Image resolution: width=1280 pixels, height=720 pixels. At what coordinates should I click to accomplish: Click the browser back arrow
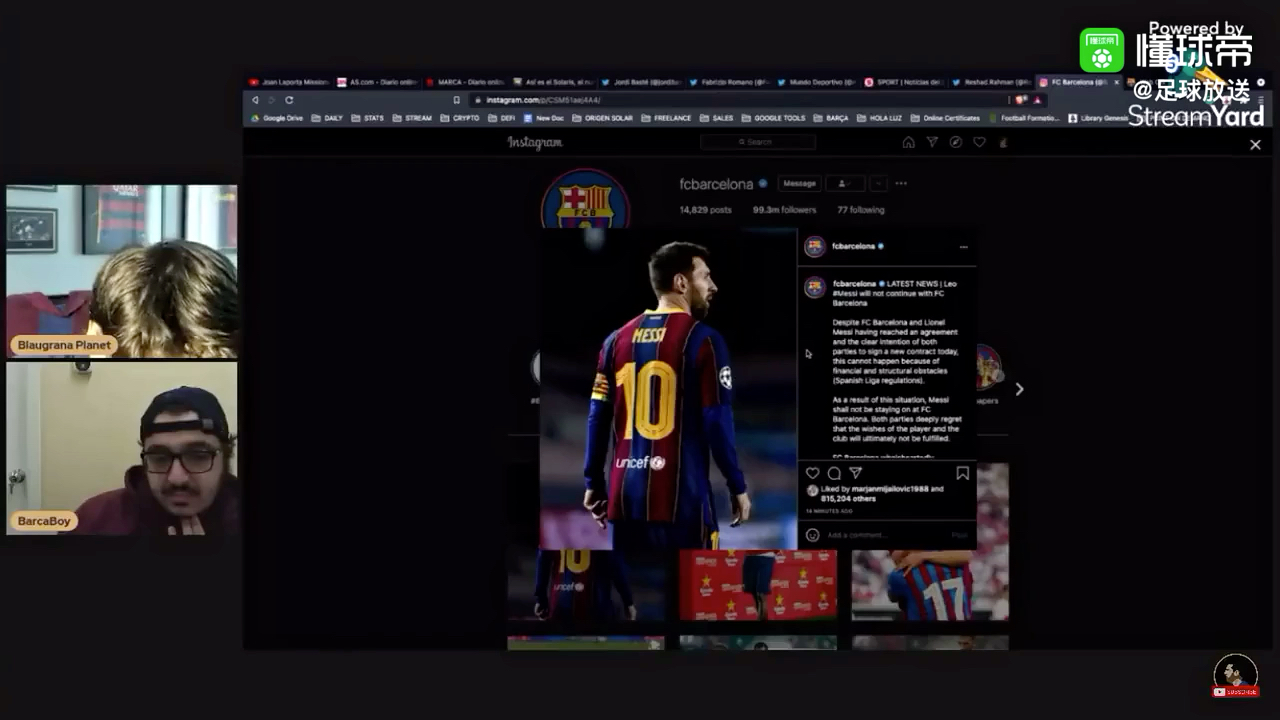tap(255, 100)
